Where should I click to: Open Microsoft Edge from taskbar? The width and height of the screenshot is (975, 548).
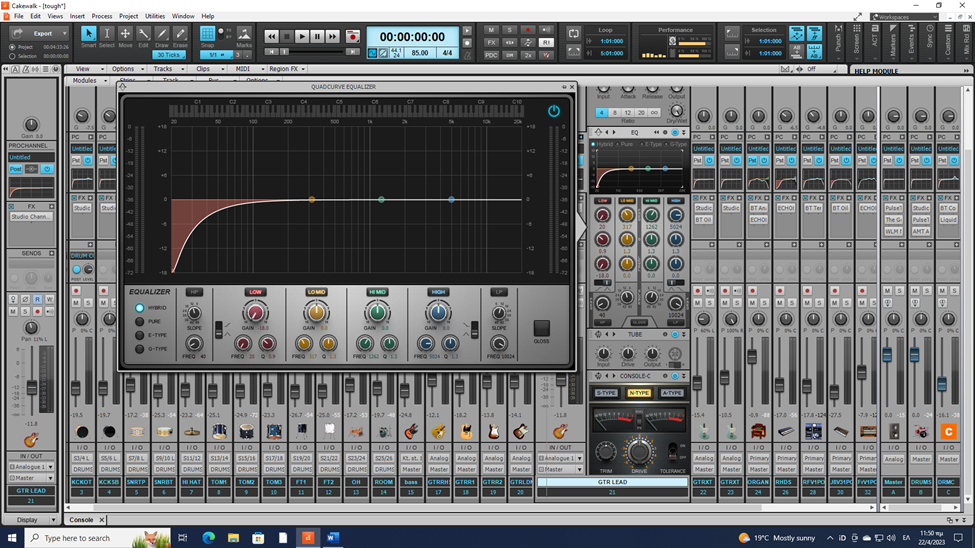(208, 537)
